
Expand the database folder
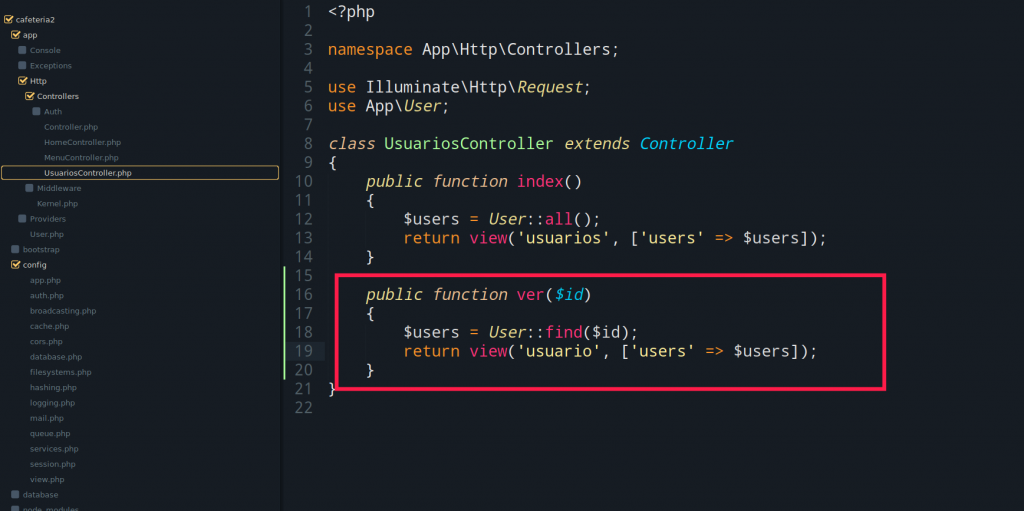(x=15, y=495)
